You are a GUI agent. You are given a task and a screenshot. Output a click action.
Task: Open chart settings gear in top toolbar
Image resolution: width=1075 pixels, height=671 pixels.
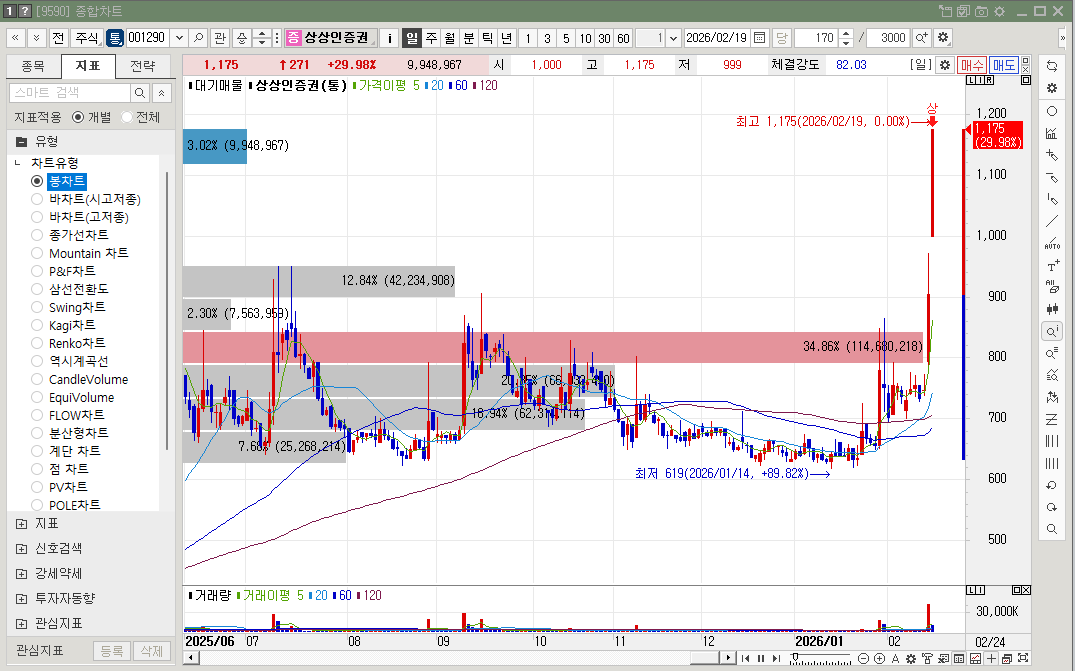tap(943, 38)
